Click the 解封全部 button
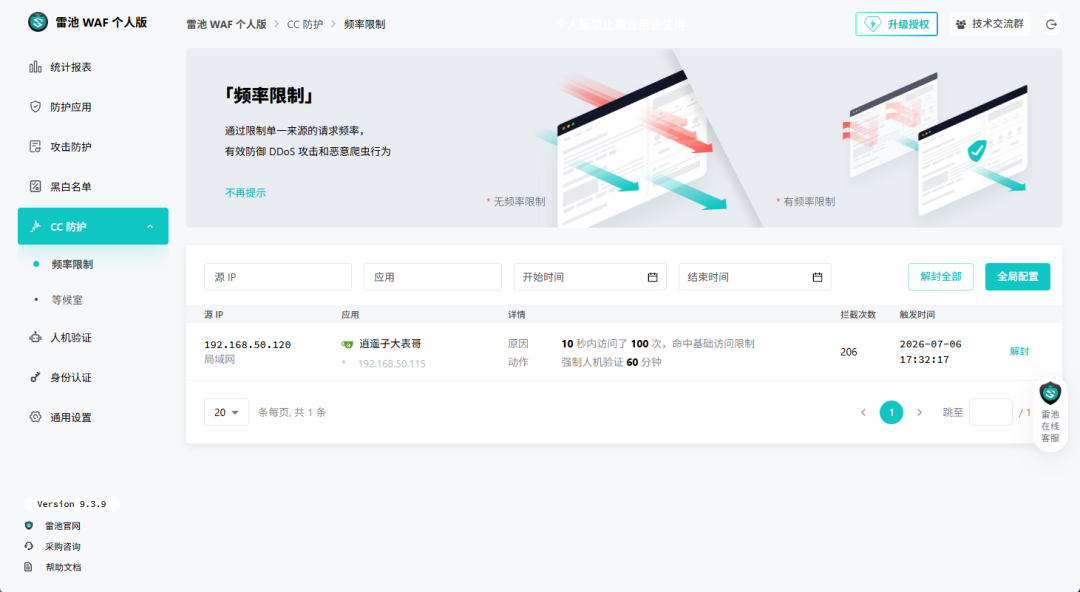1080x592 pixels. pyautogui.click(x=940, y=276)
